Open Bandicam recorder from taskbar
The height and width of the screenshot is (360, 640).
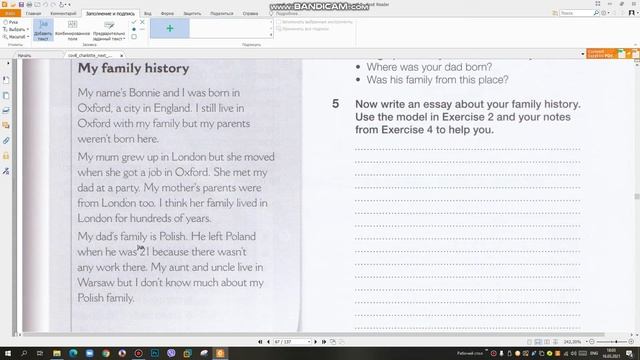click(x=138, y=353)
